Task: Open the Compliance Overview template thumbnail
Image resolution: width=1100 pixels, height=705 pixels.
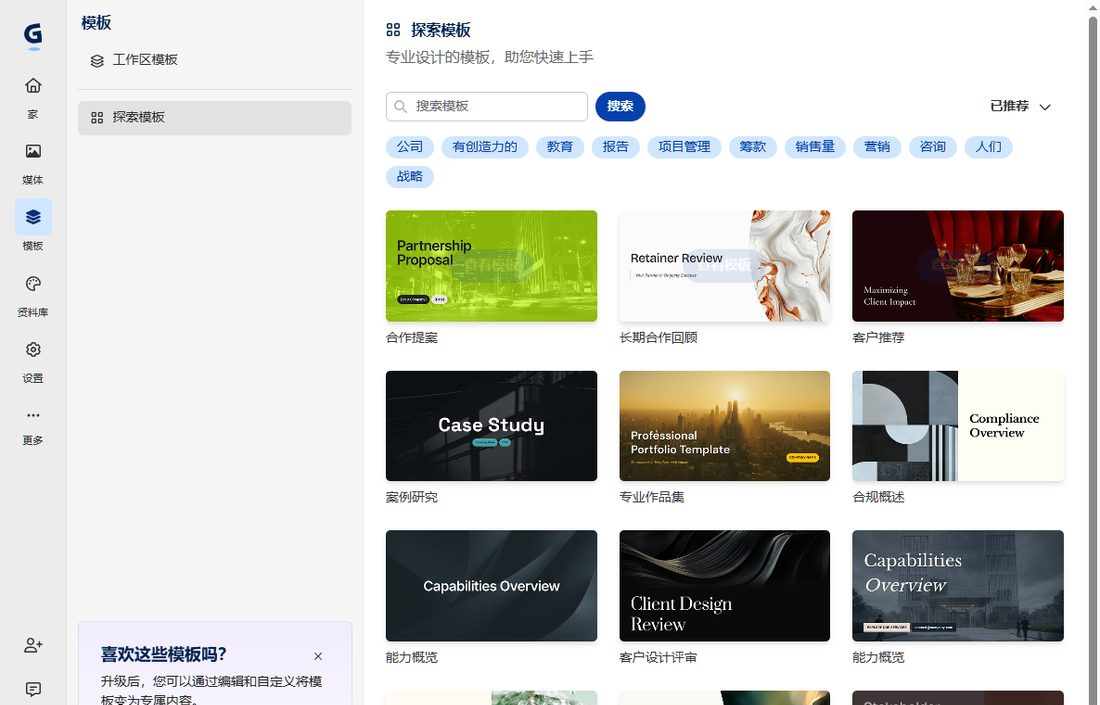Action: click(958, 426)
